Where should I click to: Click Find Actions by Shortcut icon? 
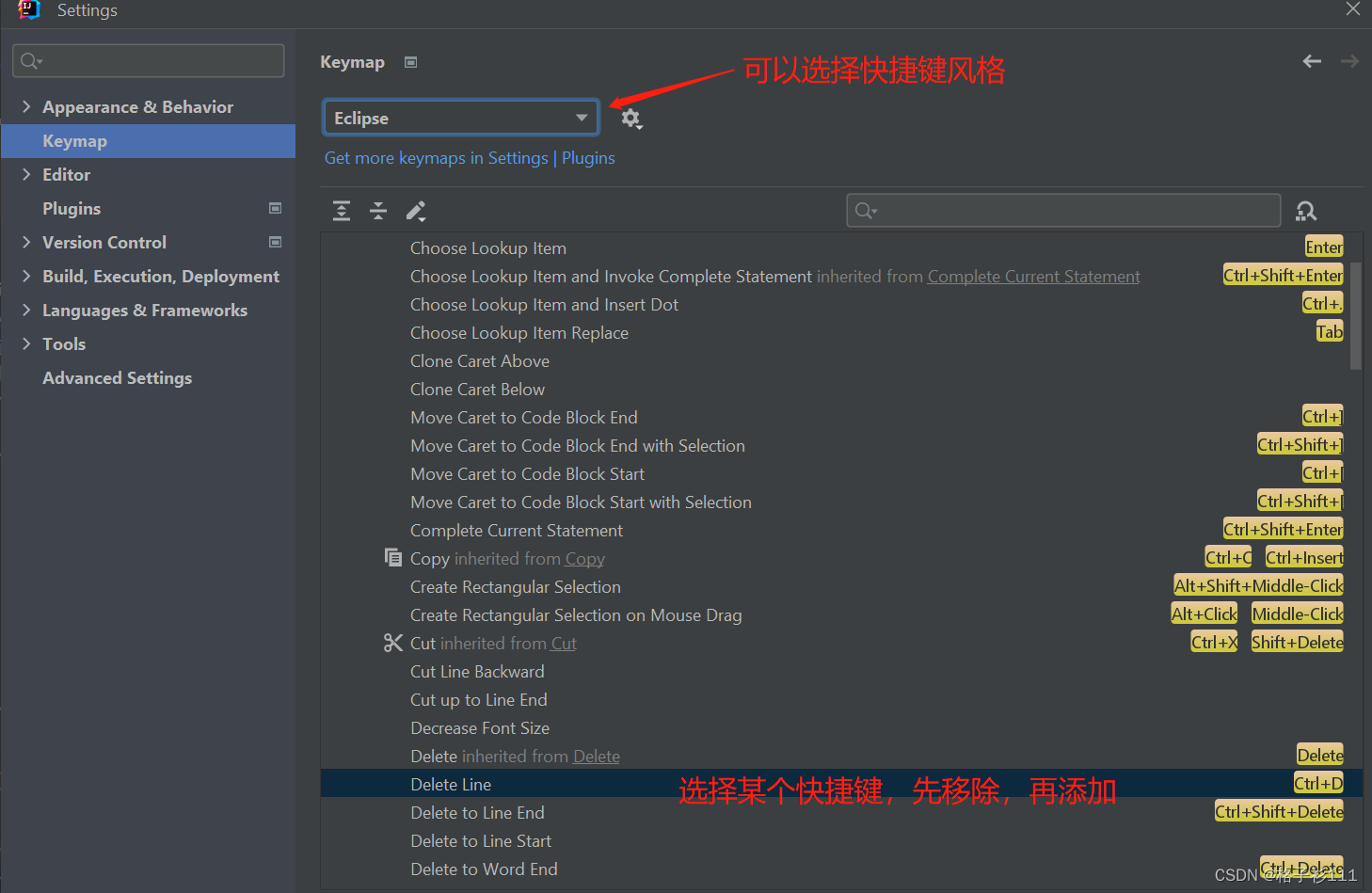[x=1306, y=211]
